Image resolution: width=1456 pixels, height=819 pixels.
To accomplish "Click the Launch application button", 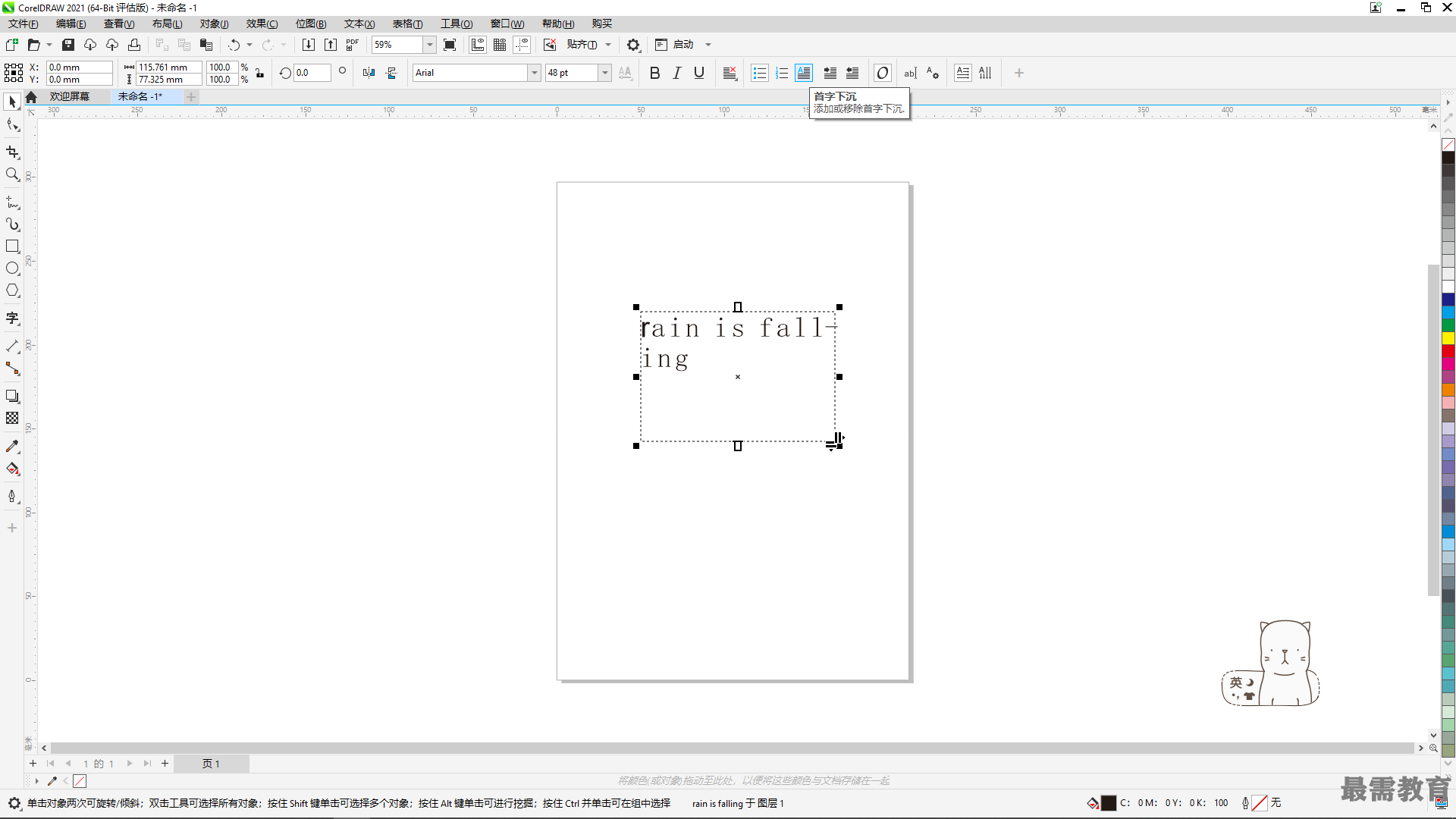I will click(676, 45).
